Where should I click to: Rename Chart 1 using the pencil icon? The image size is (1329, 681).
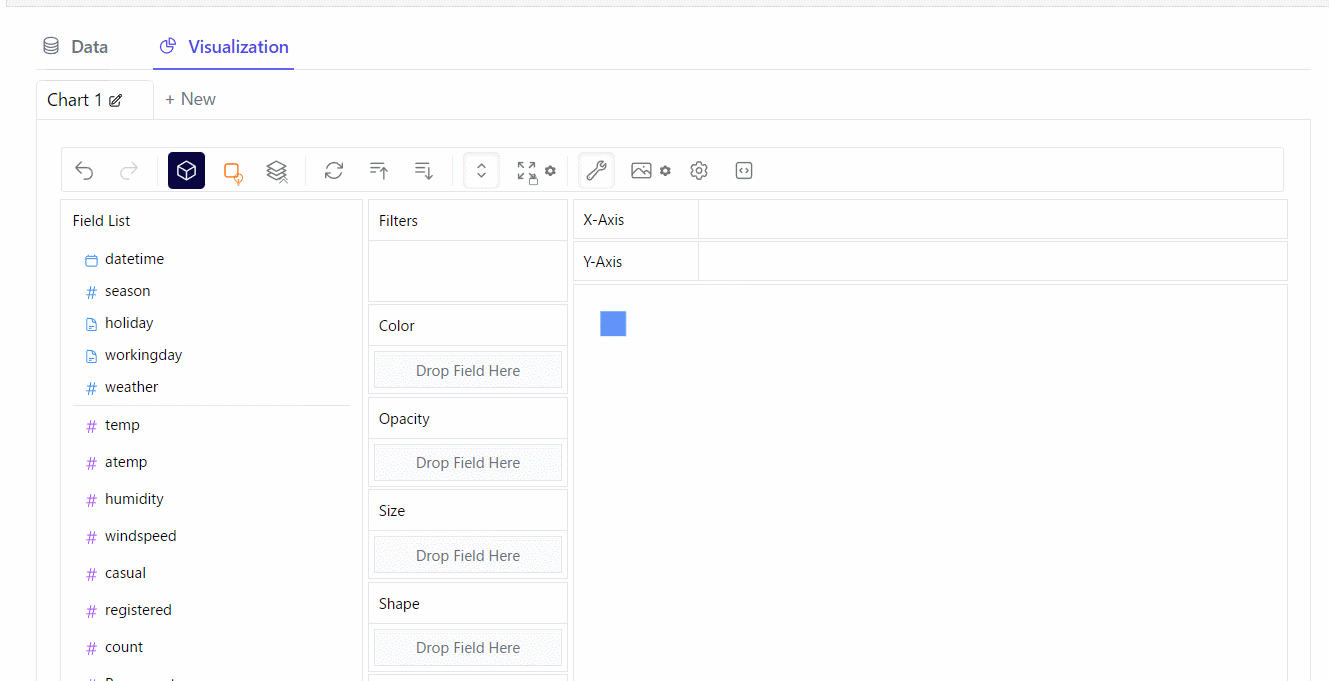click(116, 100)
